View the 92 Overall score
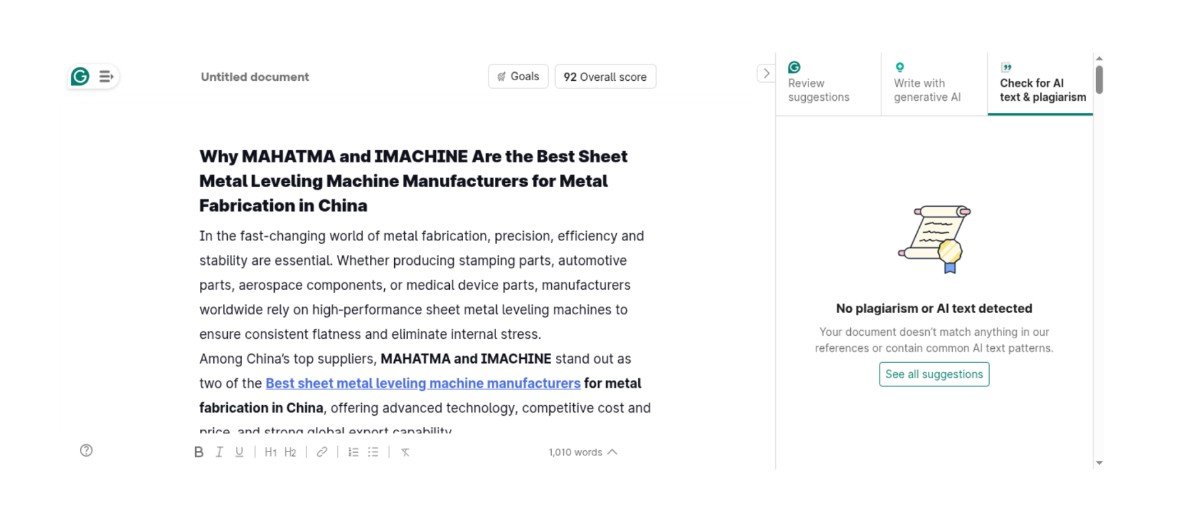This screenshot has width=1200, height=516. tap(605, 76)
